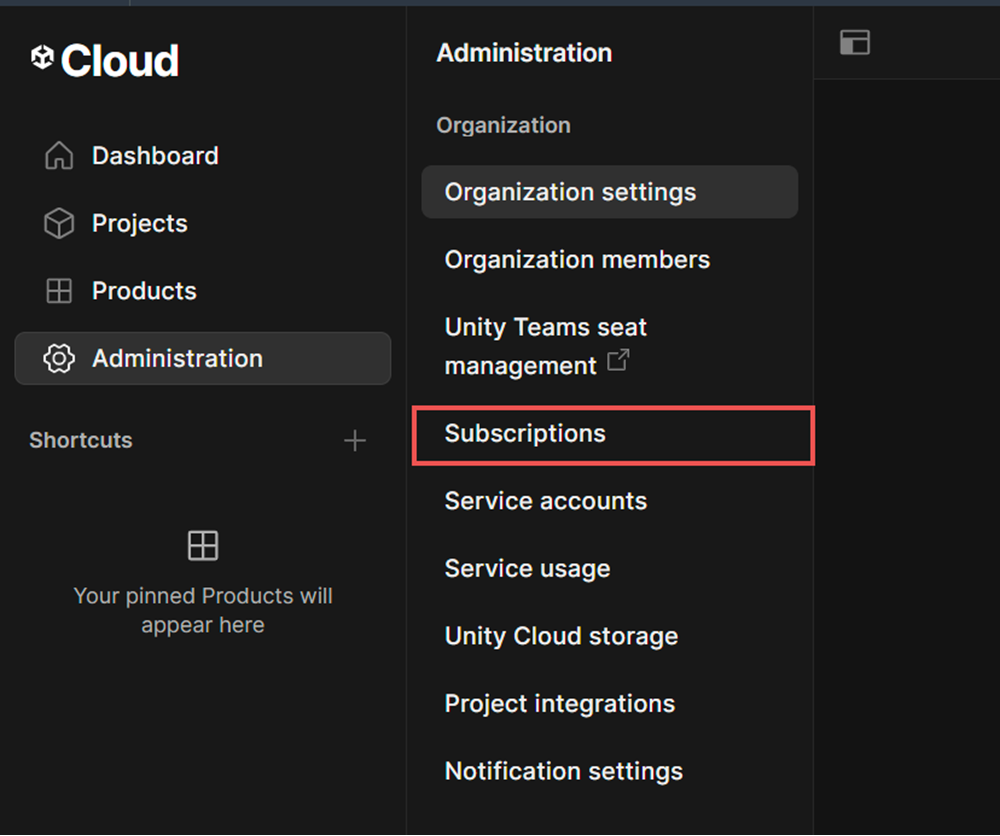Open Service usage
The height and width of the screenshot is (836, 1000).
point(527,568)
